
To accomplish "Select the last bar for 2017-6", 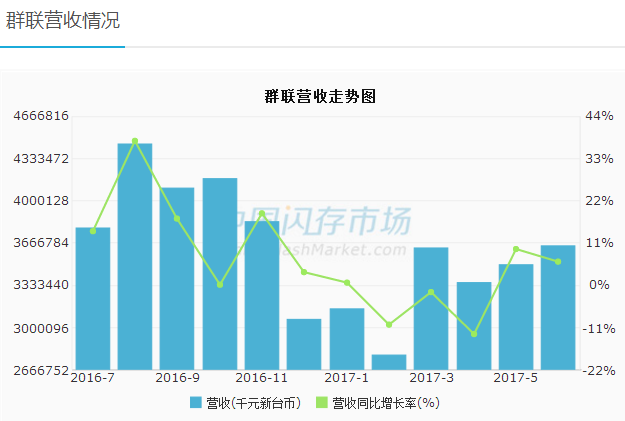I will click(x=558, y=307).
